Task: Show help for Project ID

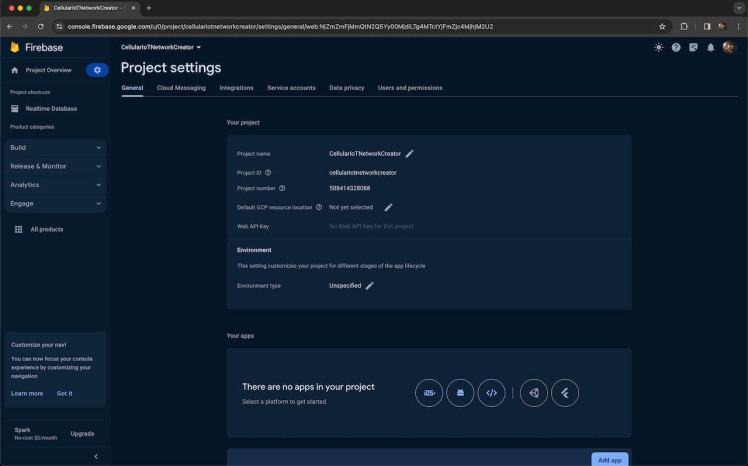Action: [268, 173]
